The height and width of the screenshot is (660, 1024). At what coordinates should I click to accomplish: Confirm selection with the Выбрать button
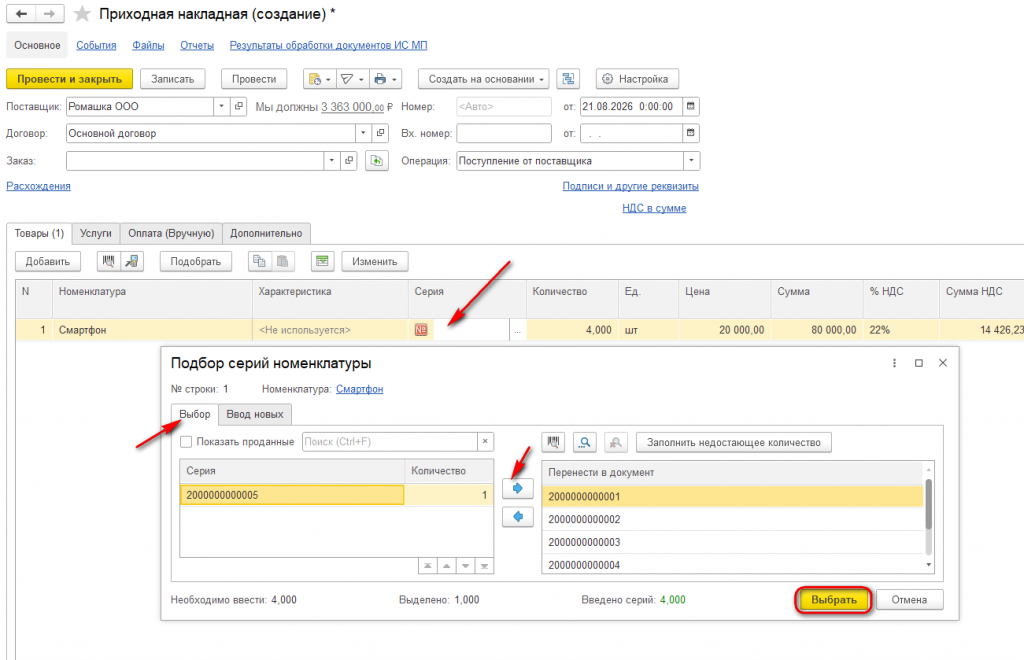tap(833, 599)
